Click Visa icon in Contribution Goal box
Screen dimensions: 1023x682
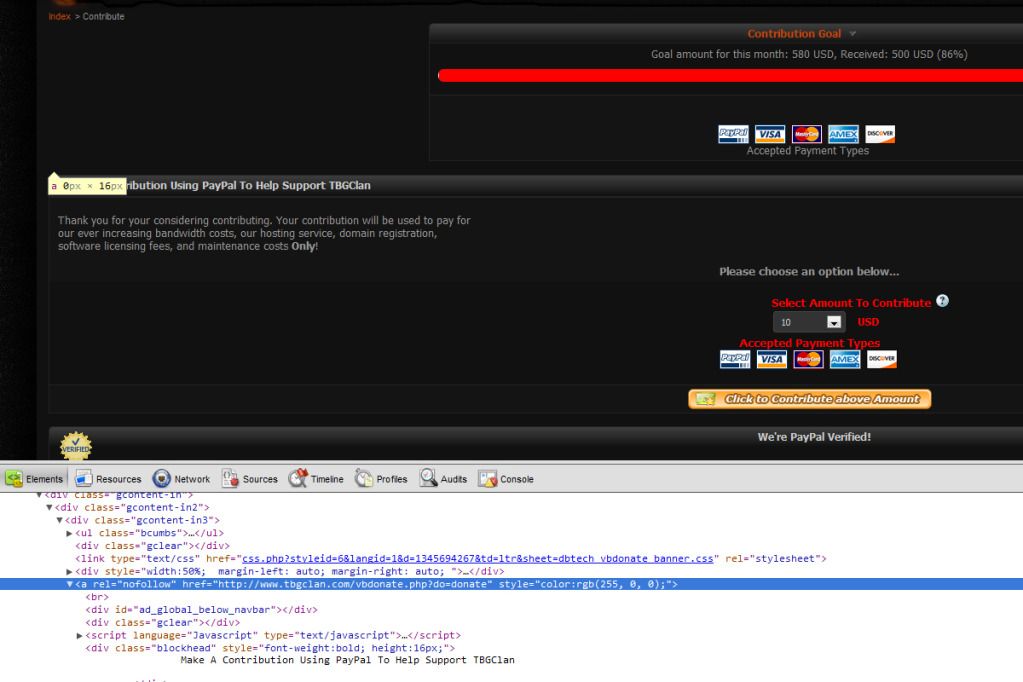(770, 134)
